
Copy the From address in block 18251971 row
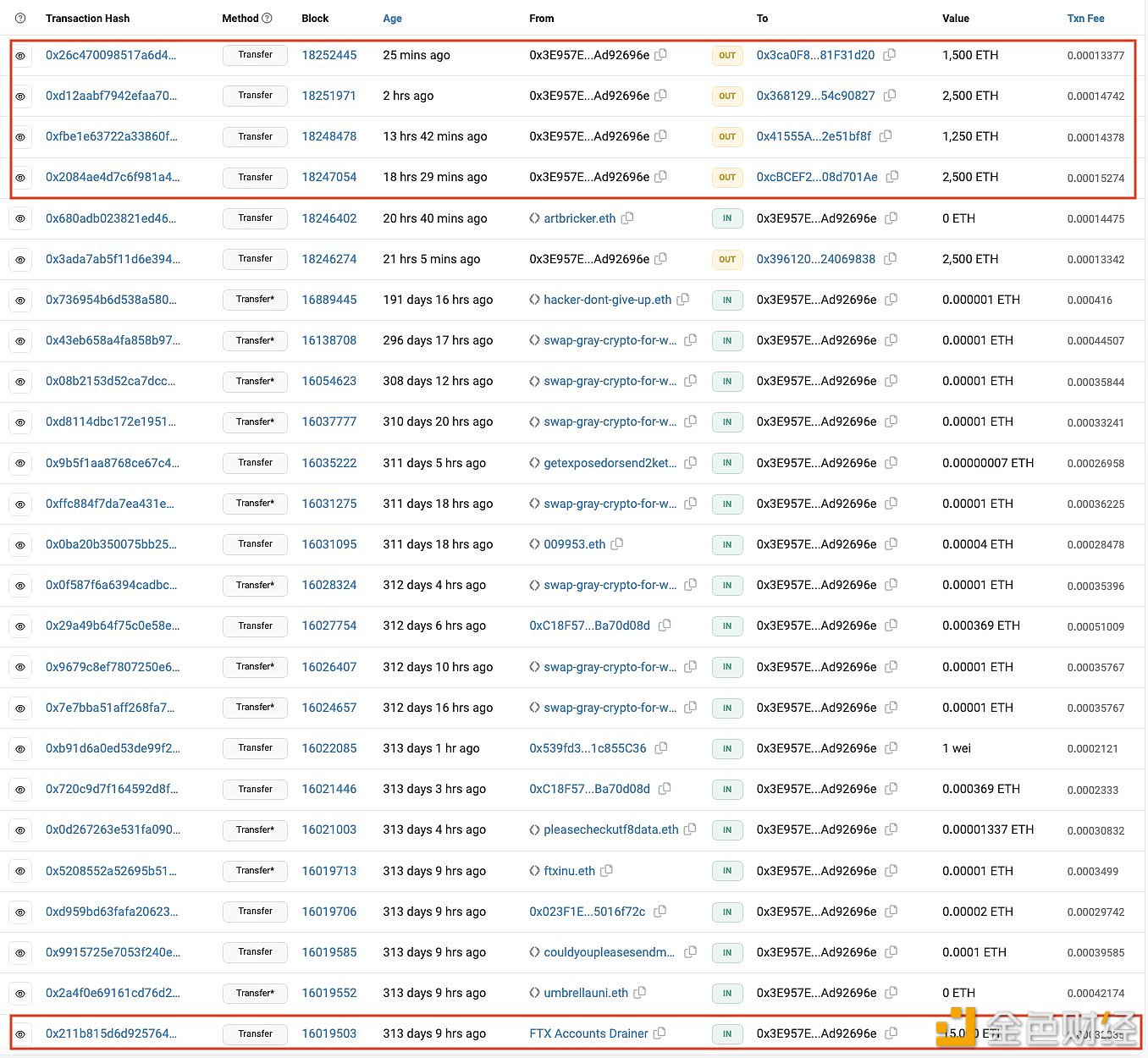[x=661, y=96]
